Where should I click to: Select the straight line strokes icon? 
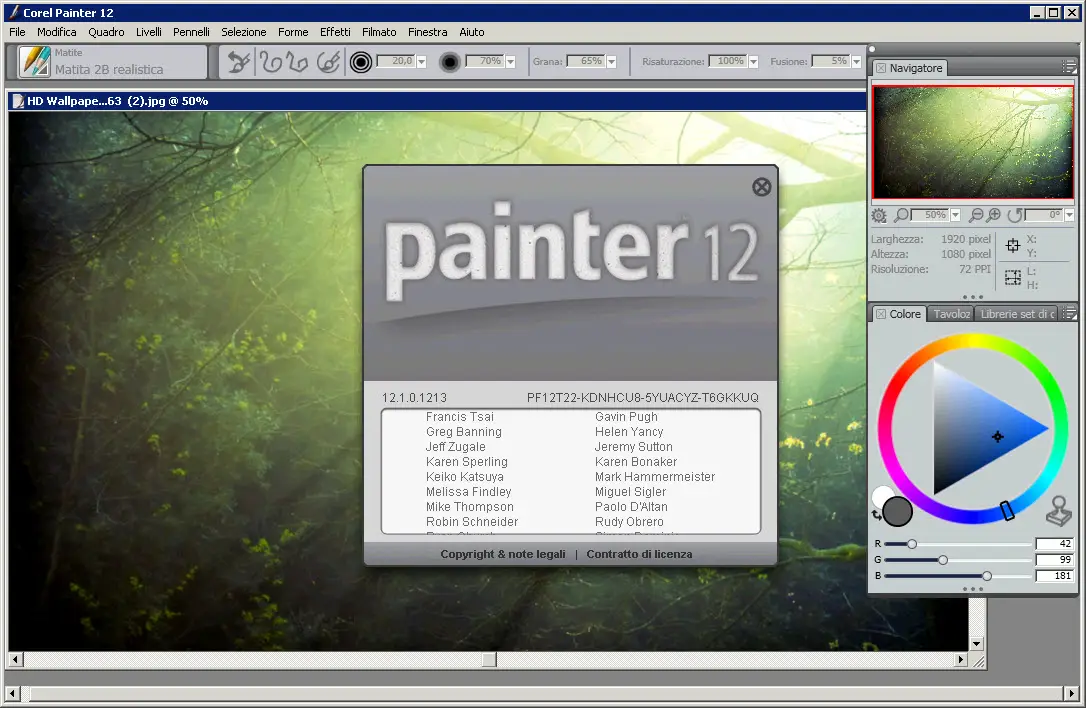tap(298, 62)
